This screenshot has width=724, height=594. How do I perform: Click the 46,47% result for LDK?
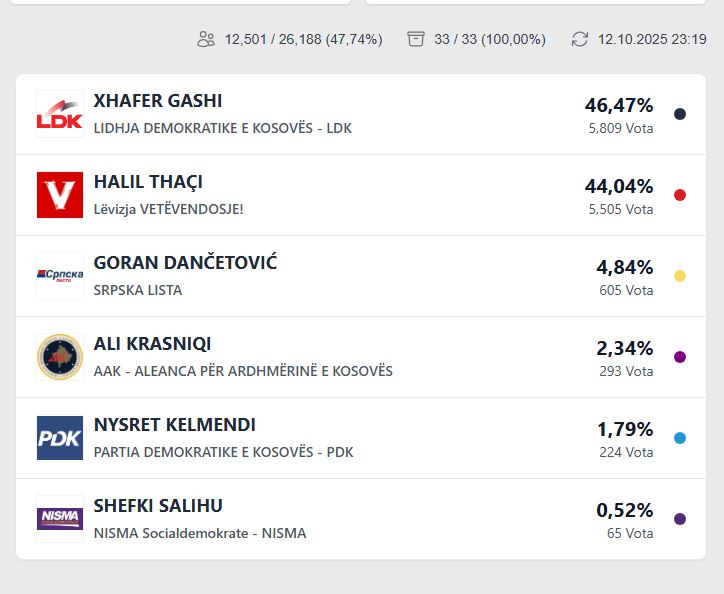pos(619,105)
